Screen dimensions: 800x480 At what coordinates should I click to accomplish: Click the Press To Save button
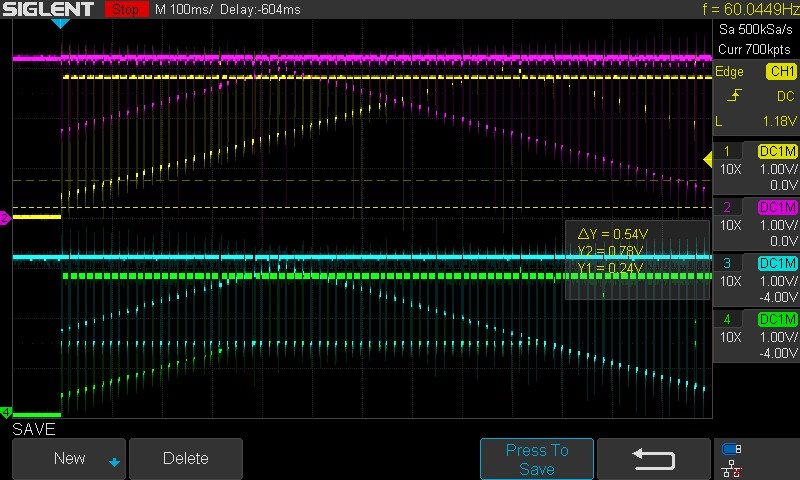coord(536,459)
